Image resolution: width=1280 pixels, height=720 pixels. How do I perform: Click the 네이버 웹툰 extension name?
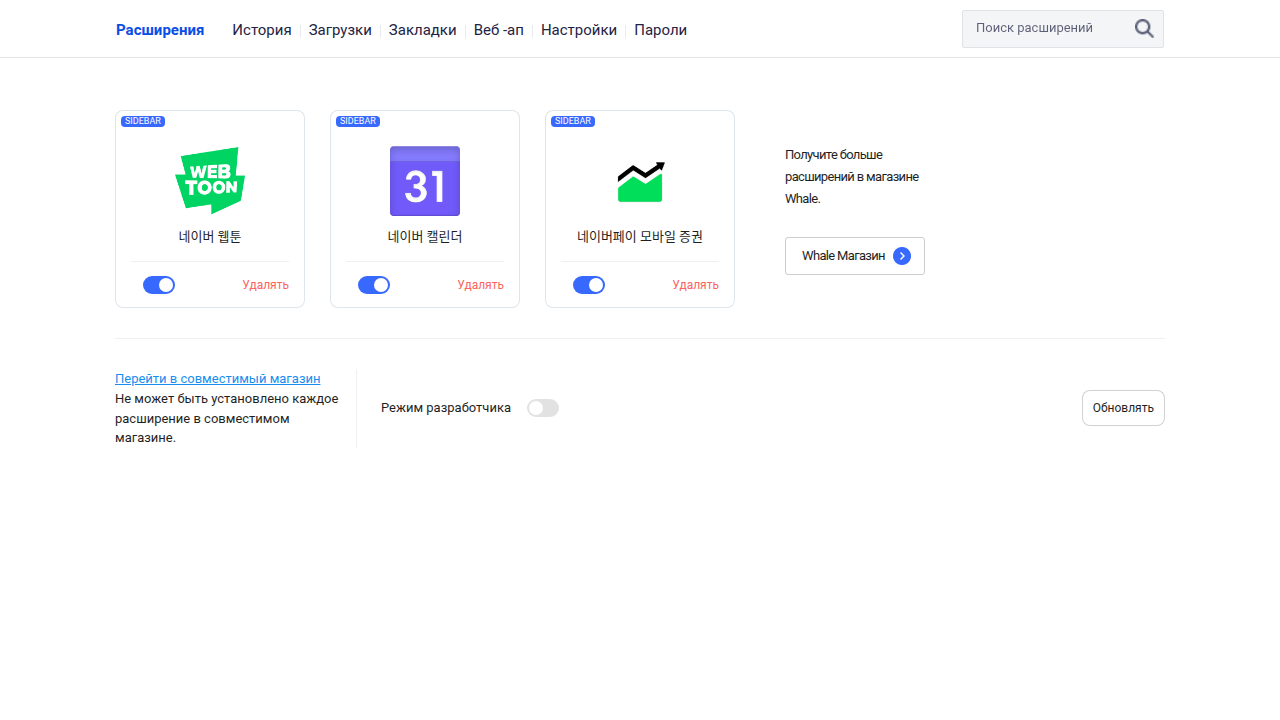210,237
